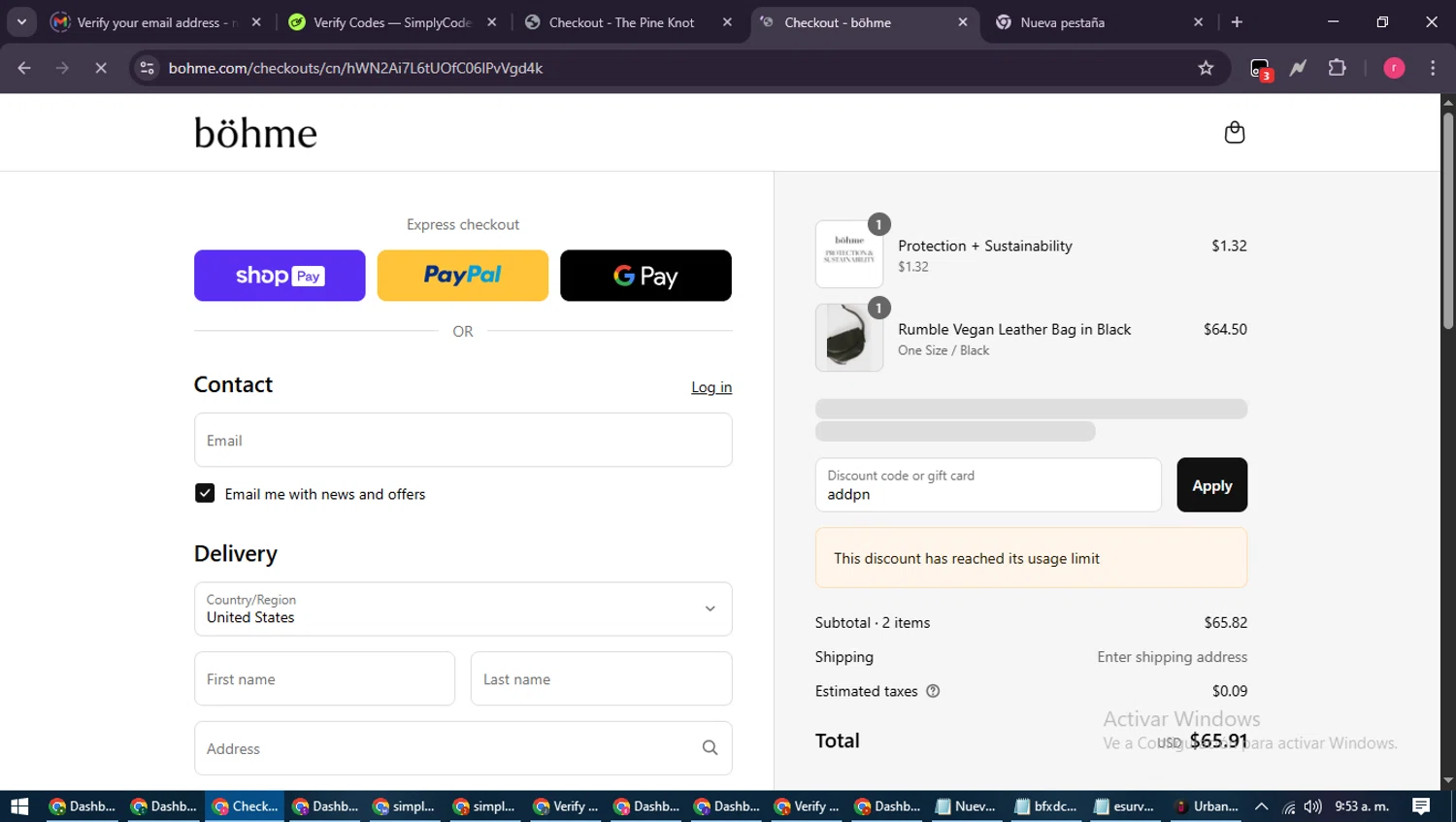Click the discount code field containing addpn
The width and height of the screenshot is (1456, 822).
[988, 485]
